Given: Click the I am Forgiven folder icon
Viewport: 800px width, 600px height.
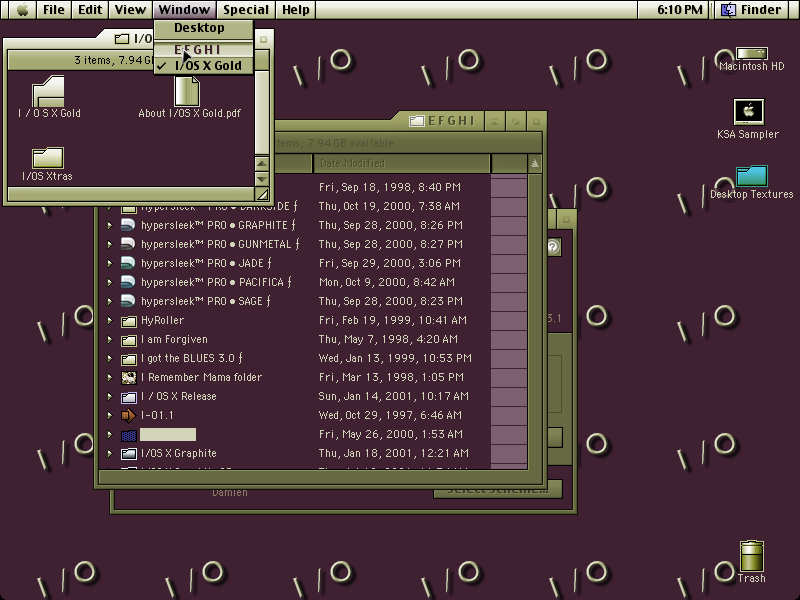Looking at the screenshot, I should 129,340.
